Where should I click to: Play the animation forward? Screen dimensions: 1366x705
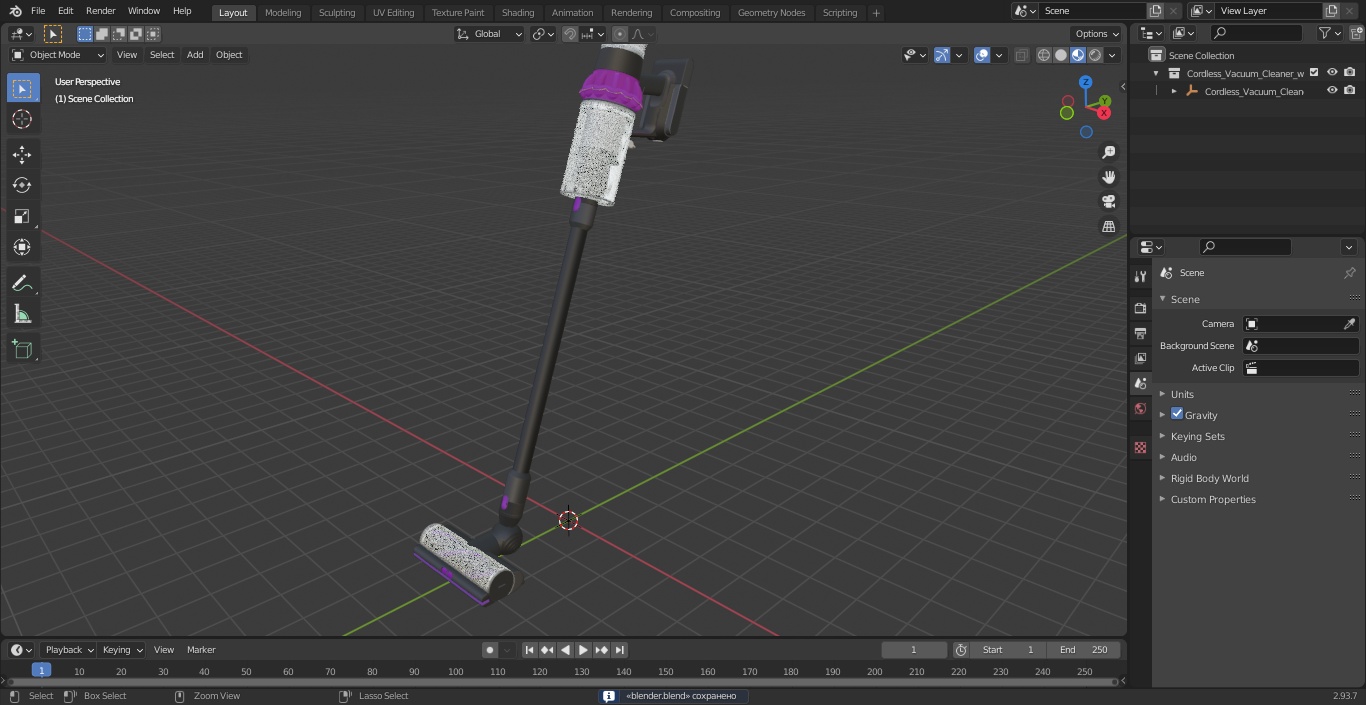pos(583,650)
